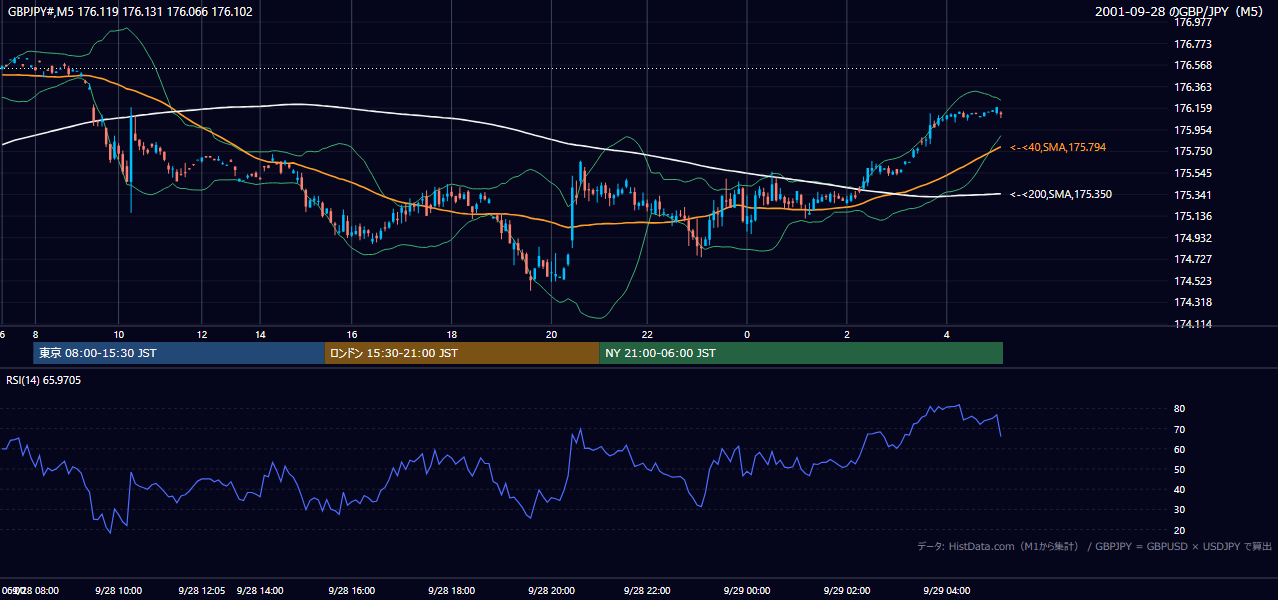Click hour tick 10 under price chart

119,334
